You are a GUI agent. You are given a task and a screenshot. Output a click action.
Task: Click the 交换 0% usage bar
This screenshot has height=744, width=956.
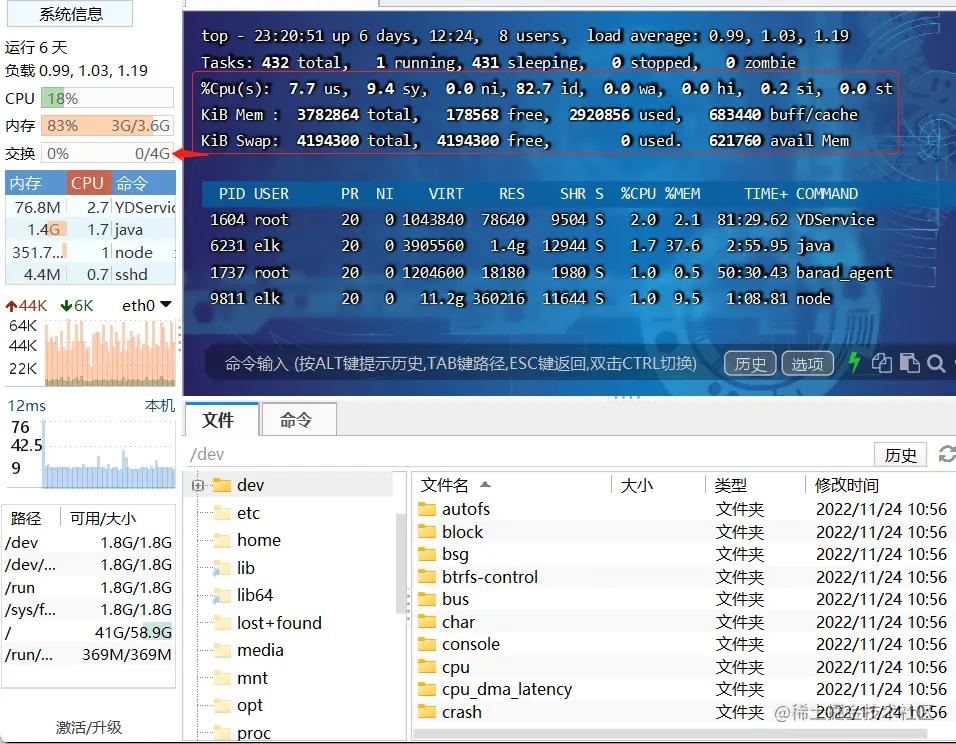[107, 153]
